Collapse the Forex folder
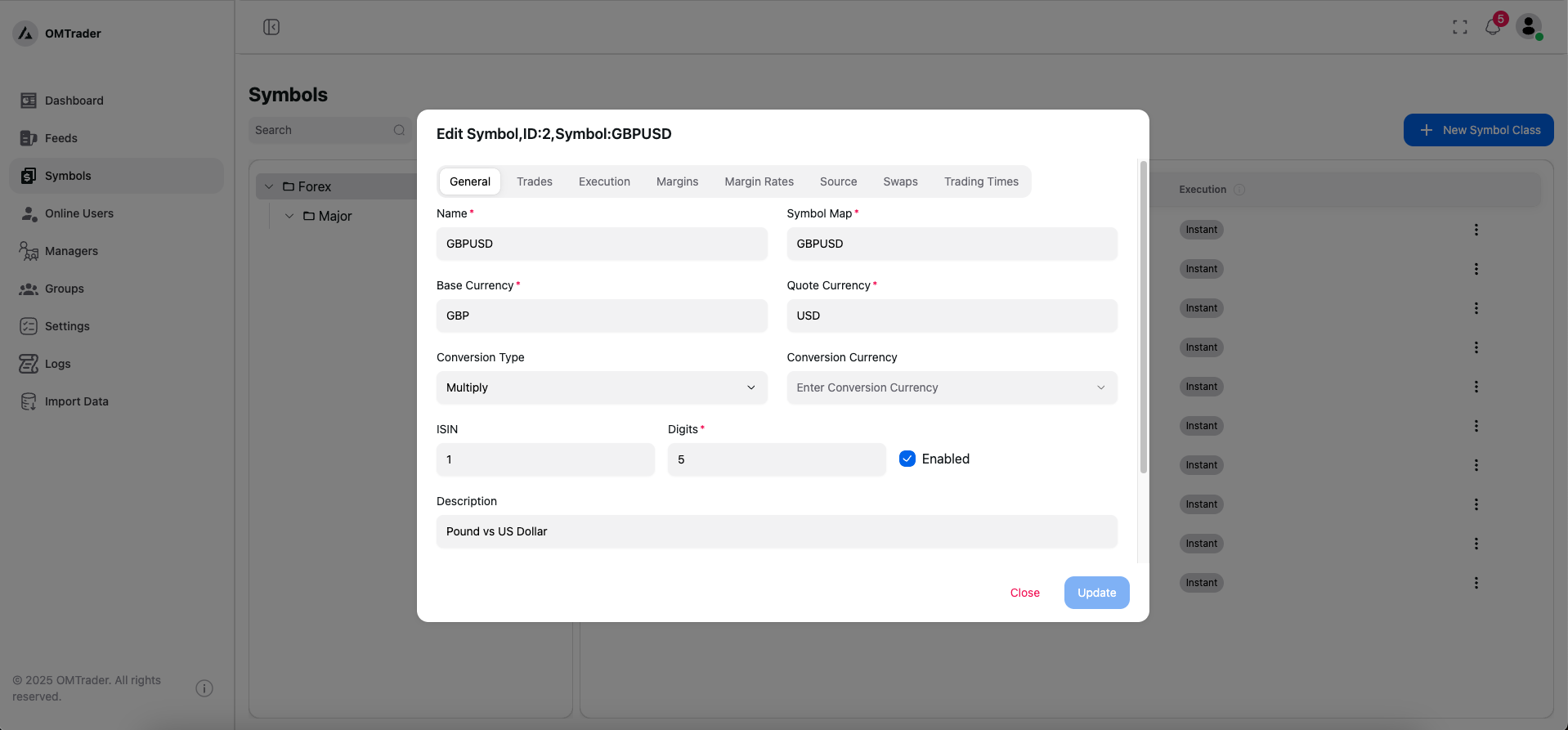The image size is (1568, 730). click(269, 186)
